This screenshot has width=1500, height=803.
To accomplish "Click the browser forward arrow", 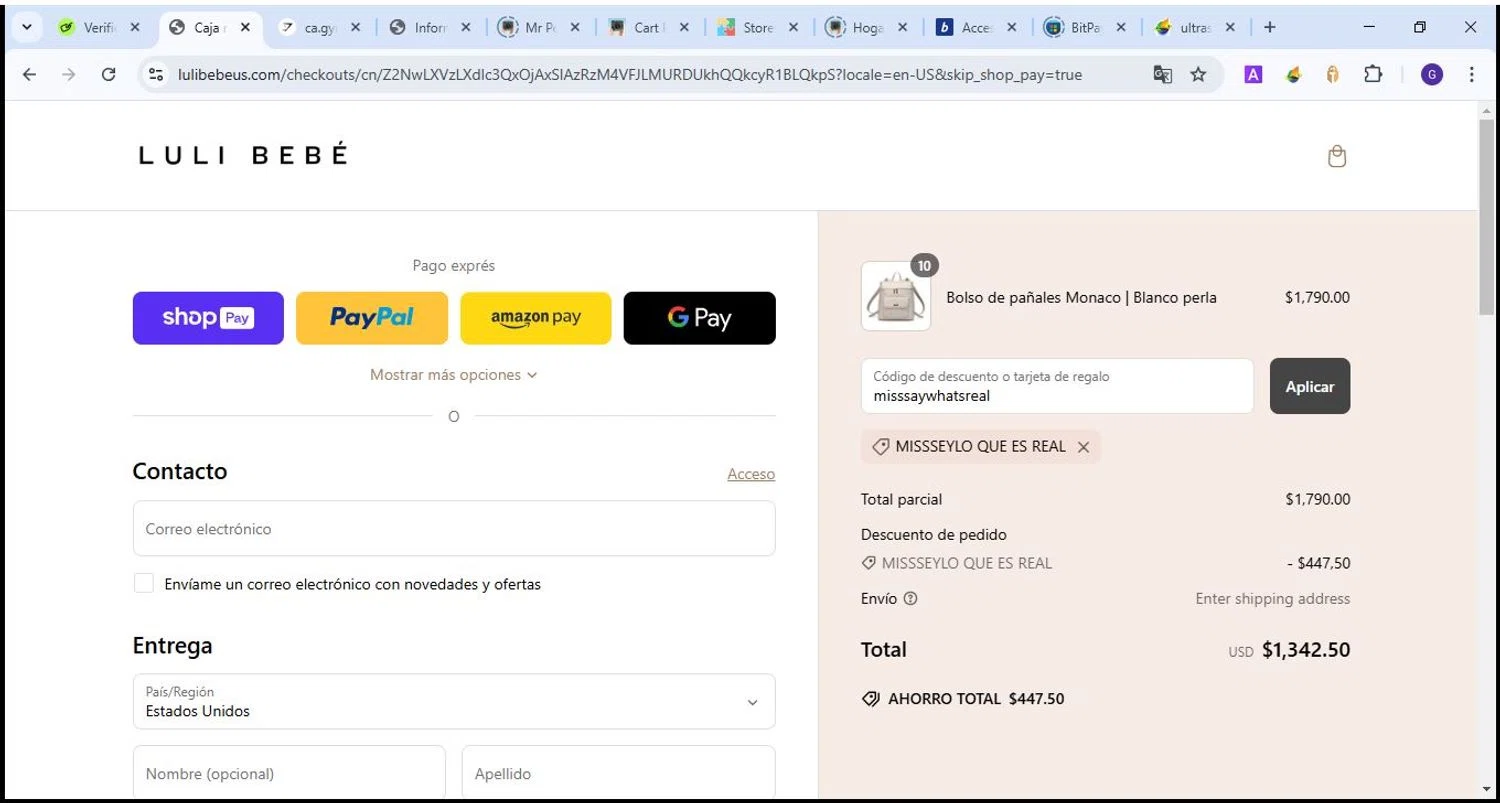I will (x=68, y=74).
